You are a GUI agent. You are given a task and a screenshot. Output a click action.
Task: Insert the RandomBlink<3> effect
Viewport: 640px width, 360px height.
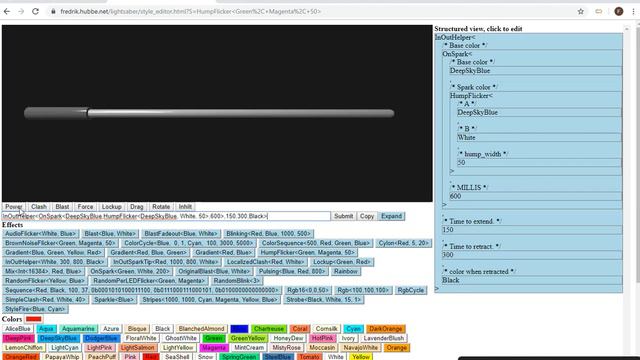[237, 280]
